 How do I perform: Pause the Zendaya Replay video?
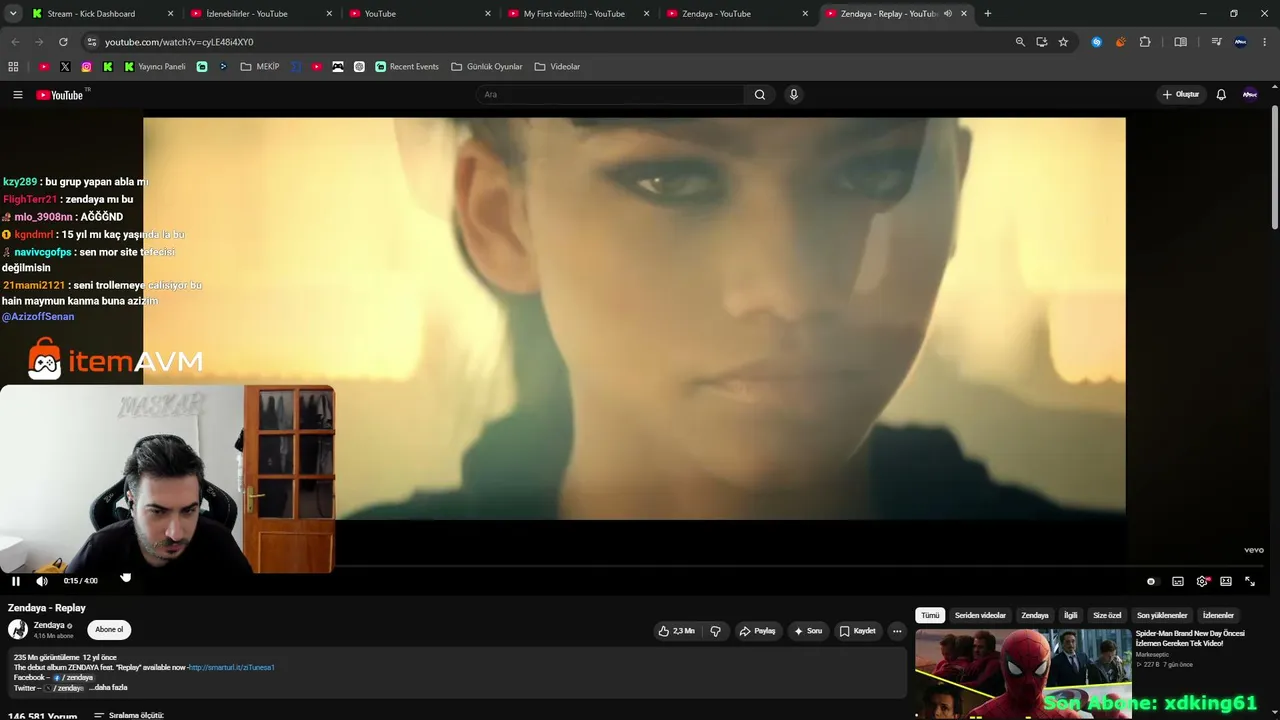(x=16, y=581)
